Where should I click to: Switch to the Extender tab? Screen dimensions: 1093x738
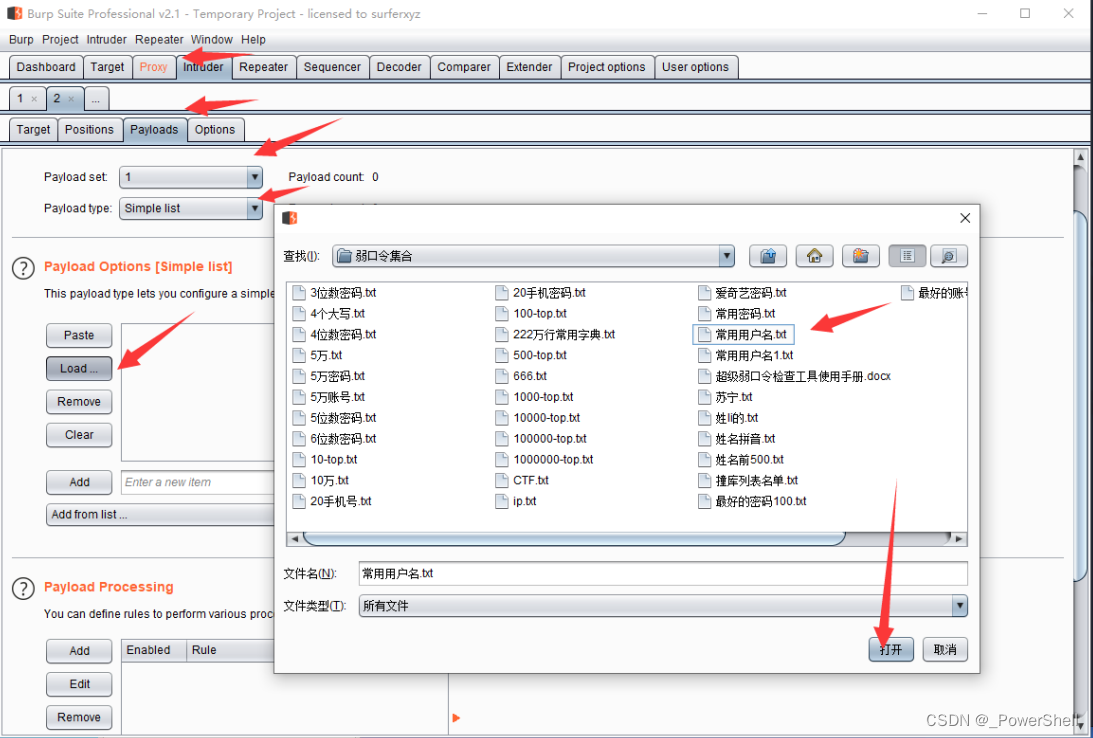(x=529, y=67)
